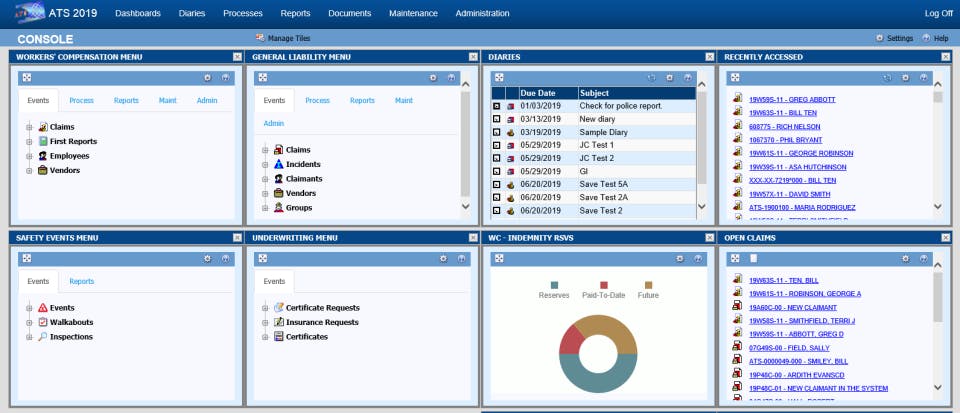Viewport: 960px width, 413px height.
Task: Open the Help icon in console bar
Action: 926,38
